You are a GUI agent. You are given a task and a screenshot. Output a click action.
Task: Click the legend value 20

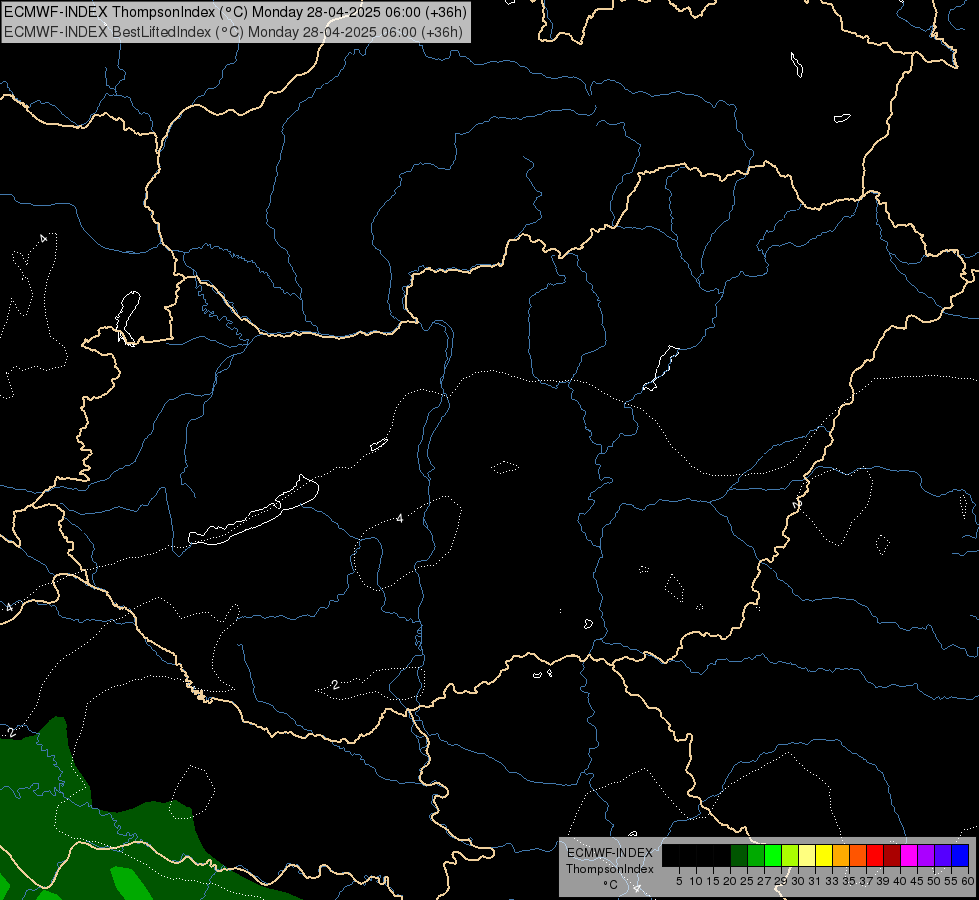(x=730, y=881)
